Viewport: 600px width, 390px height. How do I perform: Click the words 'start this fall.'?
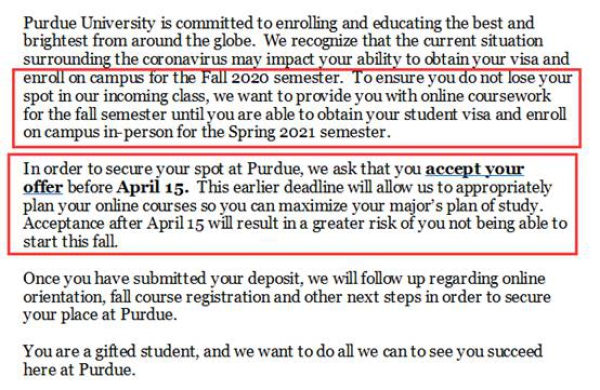[70, 242]
